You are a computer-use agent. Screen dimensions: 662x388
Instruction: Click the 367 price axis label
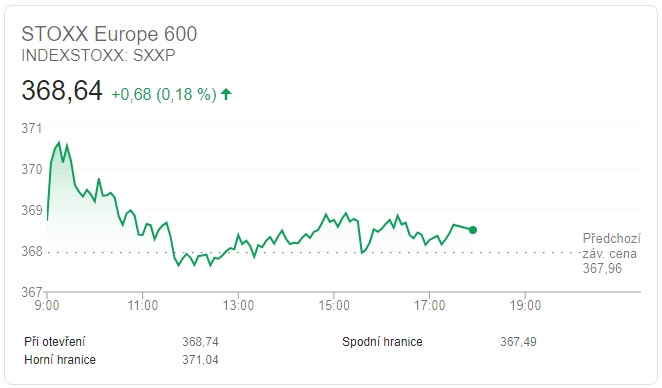click(32, 292)
